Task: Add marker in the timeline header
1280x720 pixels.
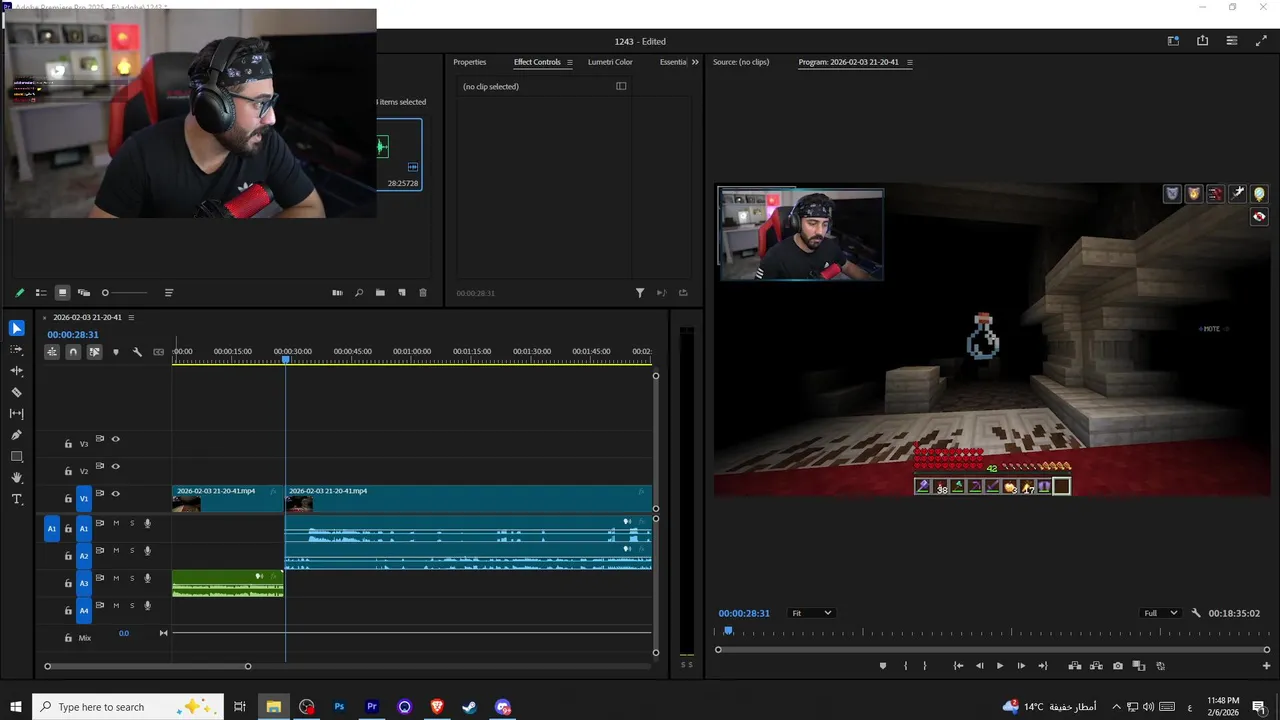Action: click(115, 352)
